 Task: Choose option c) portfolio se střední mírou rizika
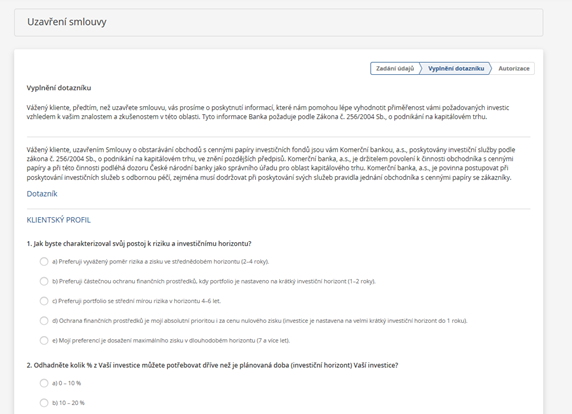(44, 301)
